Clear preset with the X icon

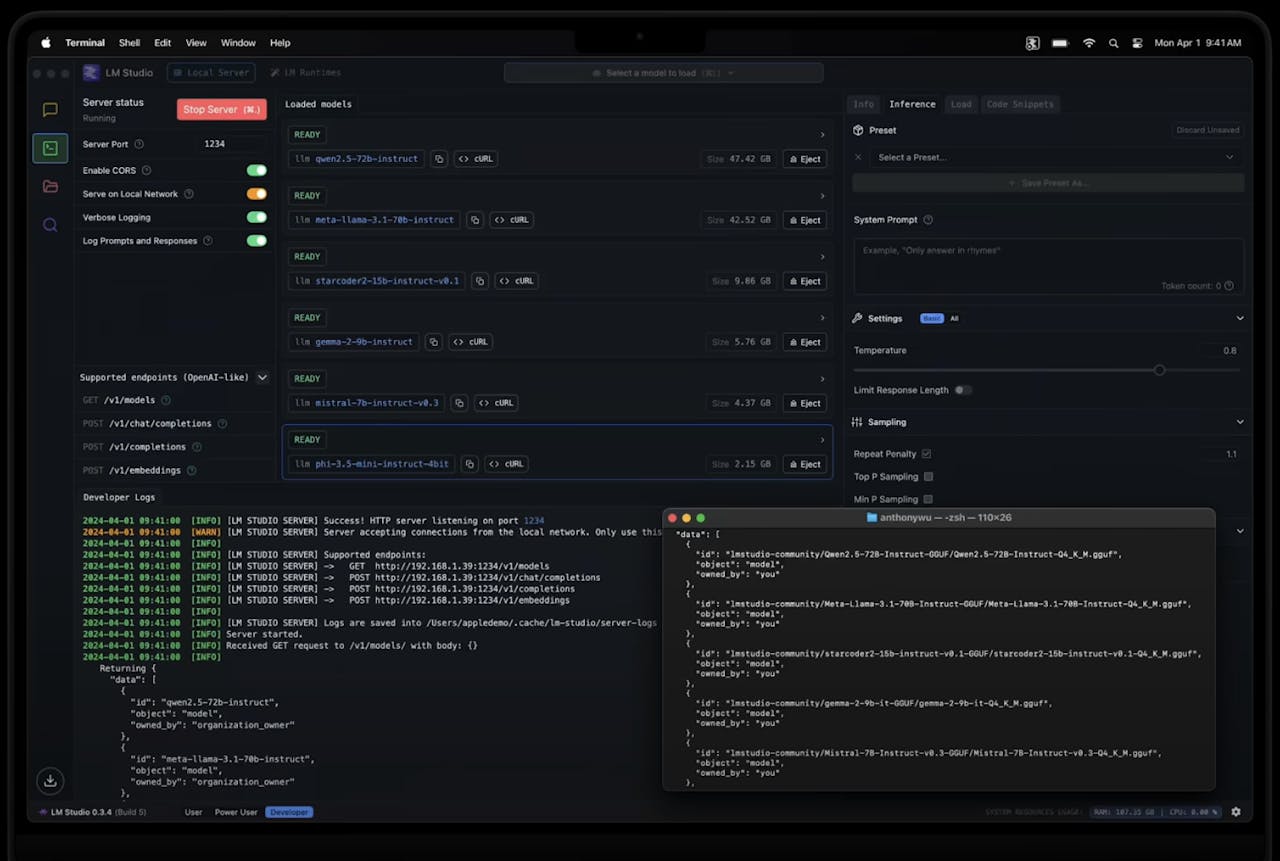[858, 157]
